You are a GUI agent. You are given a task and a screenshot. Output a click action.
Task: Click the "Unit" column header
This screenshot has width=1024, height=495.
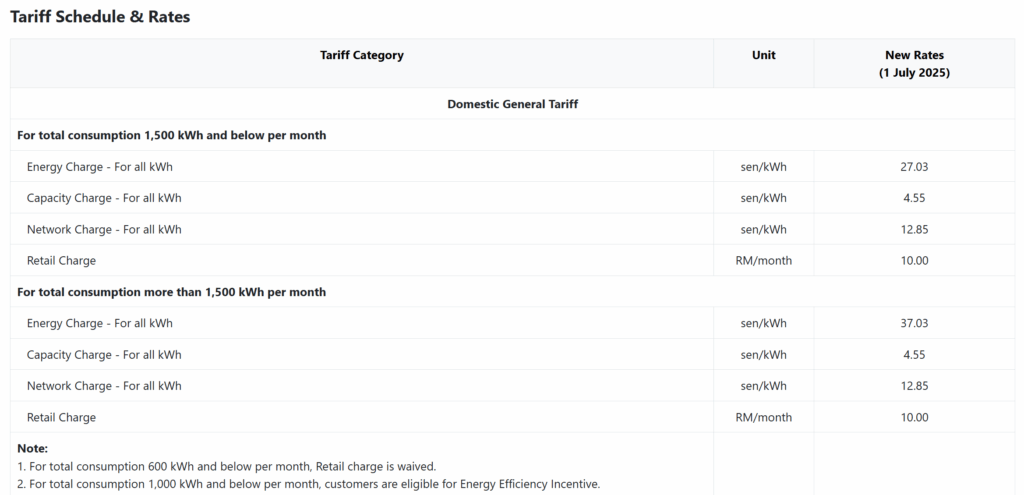[763, 55]
